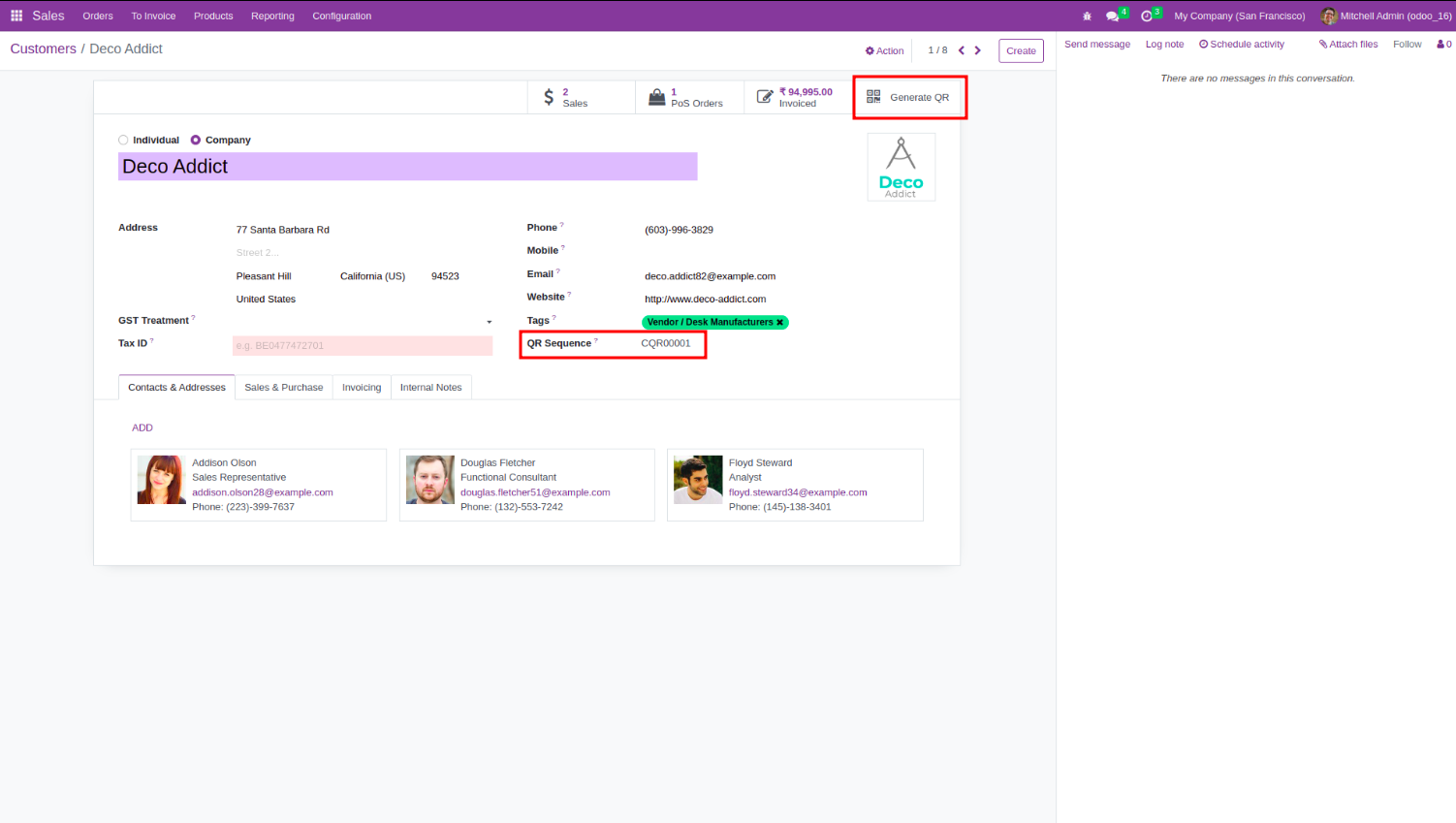Screen dimensions: 1456x823
Task: Go to previous record arrow
Action: [x=962, y=50]
